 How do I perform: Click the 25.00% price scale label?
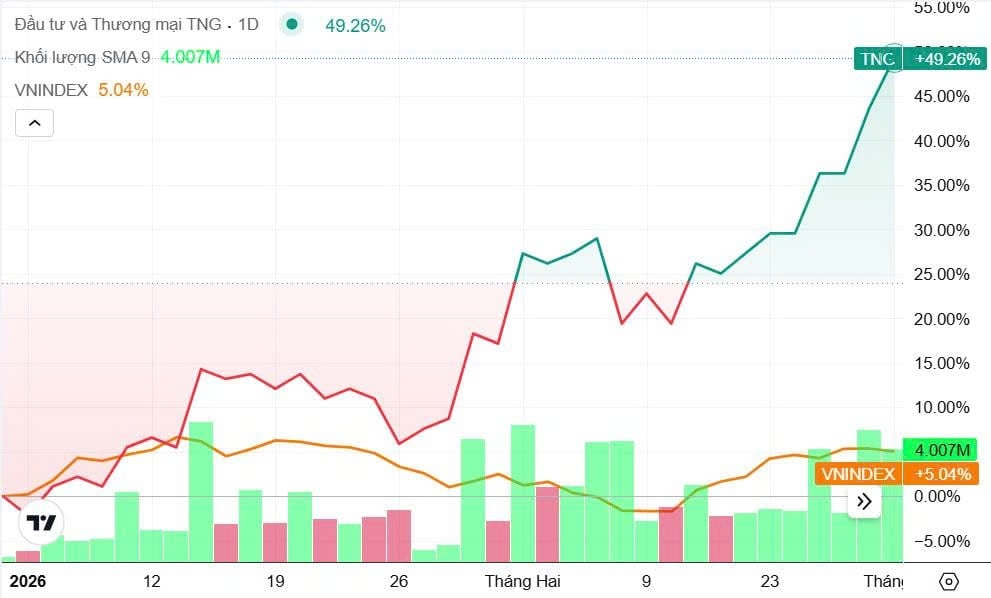(940, 275)
